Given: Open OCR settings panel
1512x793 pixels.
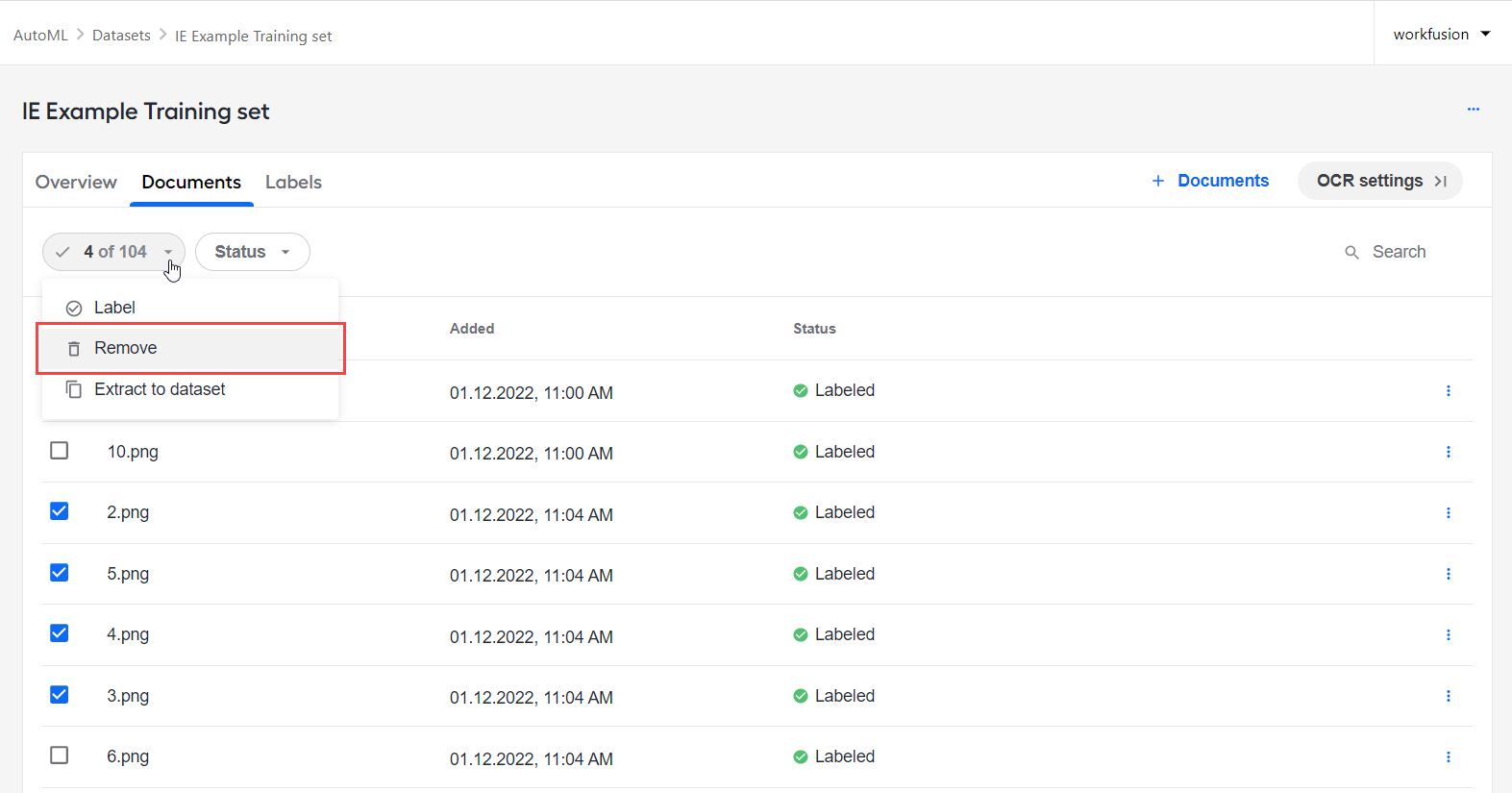Looking at the screenshot, I should coord(1380,181).
